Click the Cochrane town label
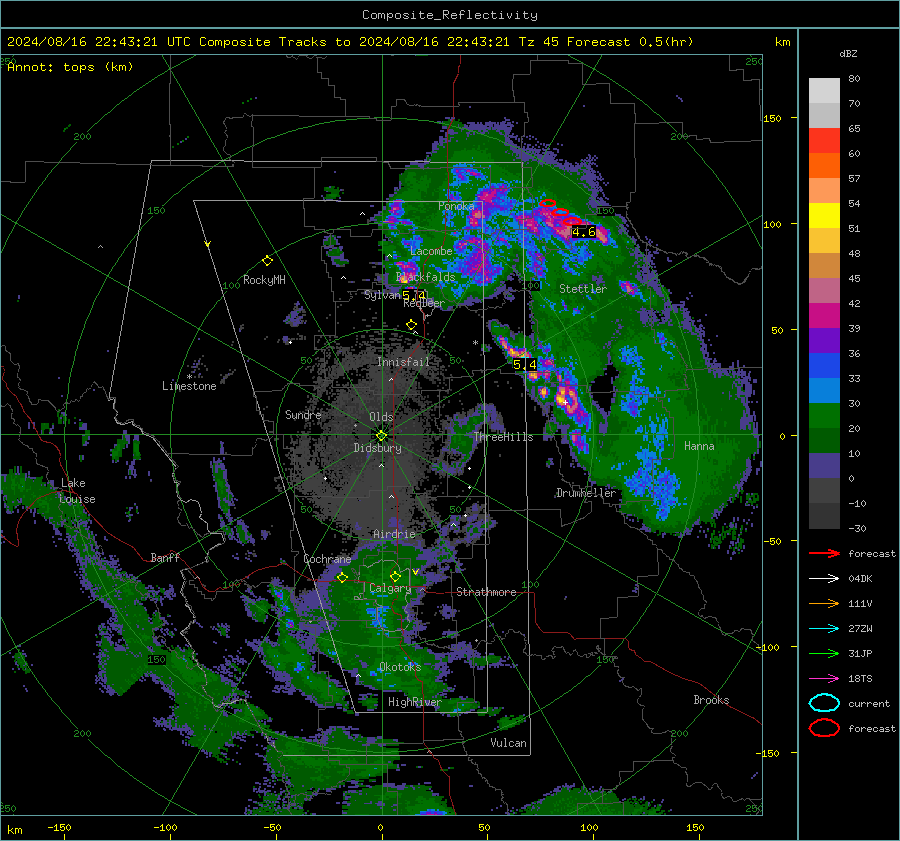The image size is (900, 841). [327, 559]
